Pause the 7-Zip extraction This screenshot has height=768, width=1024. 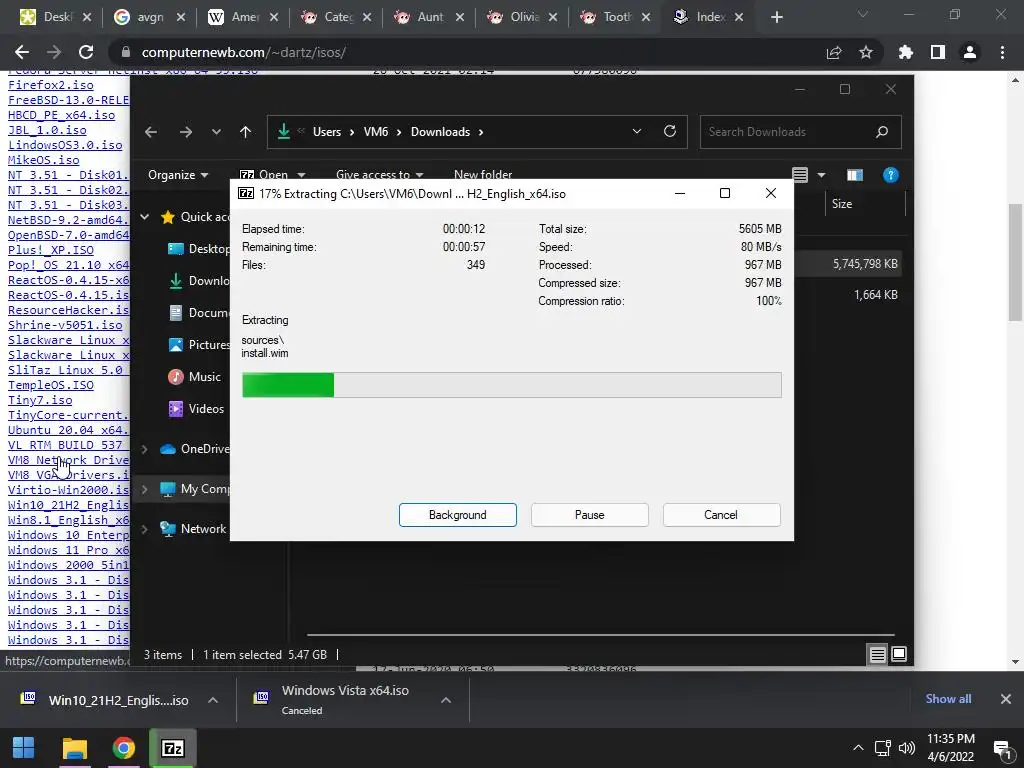[589, 515]
